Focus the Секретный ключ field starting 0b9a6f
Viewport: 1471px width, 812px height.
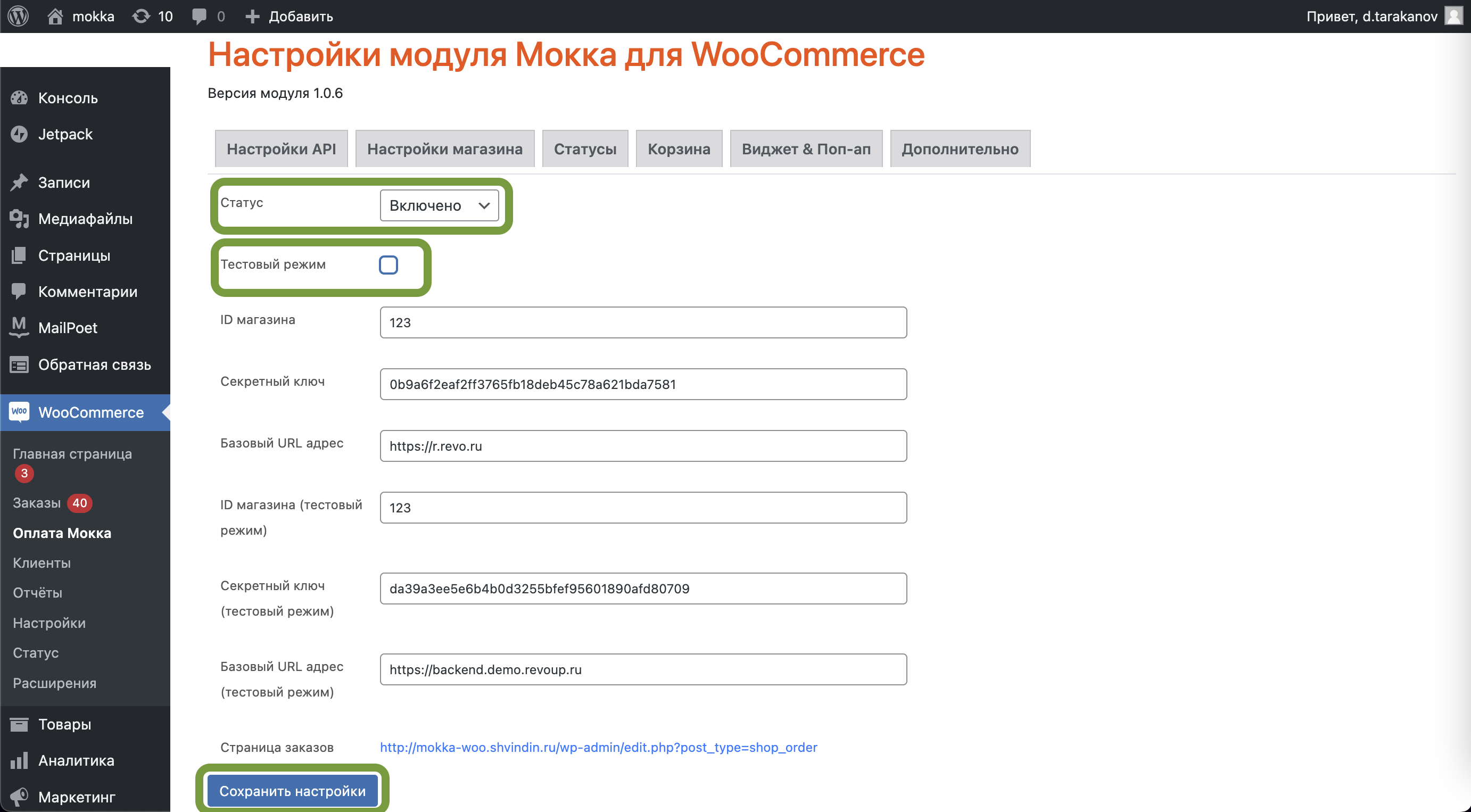(643, 384)
